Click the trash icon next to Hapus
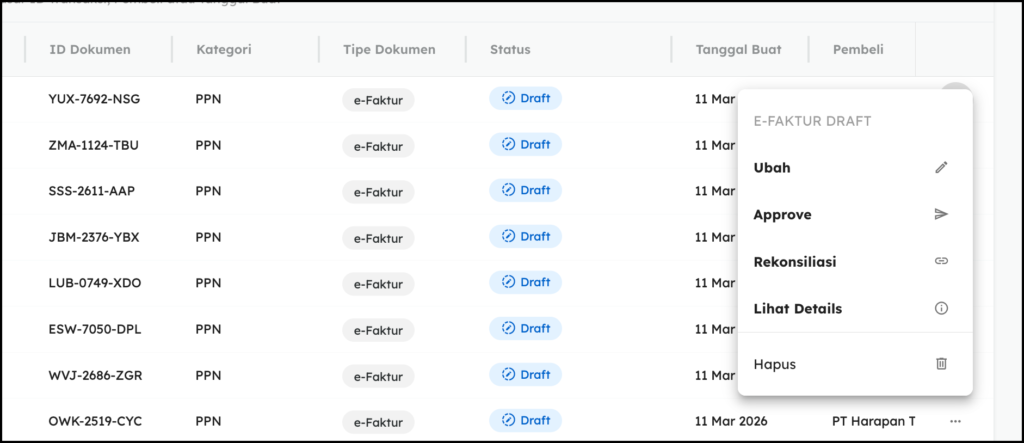Viewport: 1024px width, 443px height. [940, 364]
